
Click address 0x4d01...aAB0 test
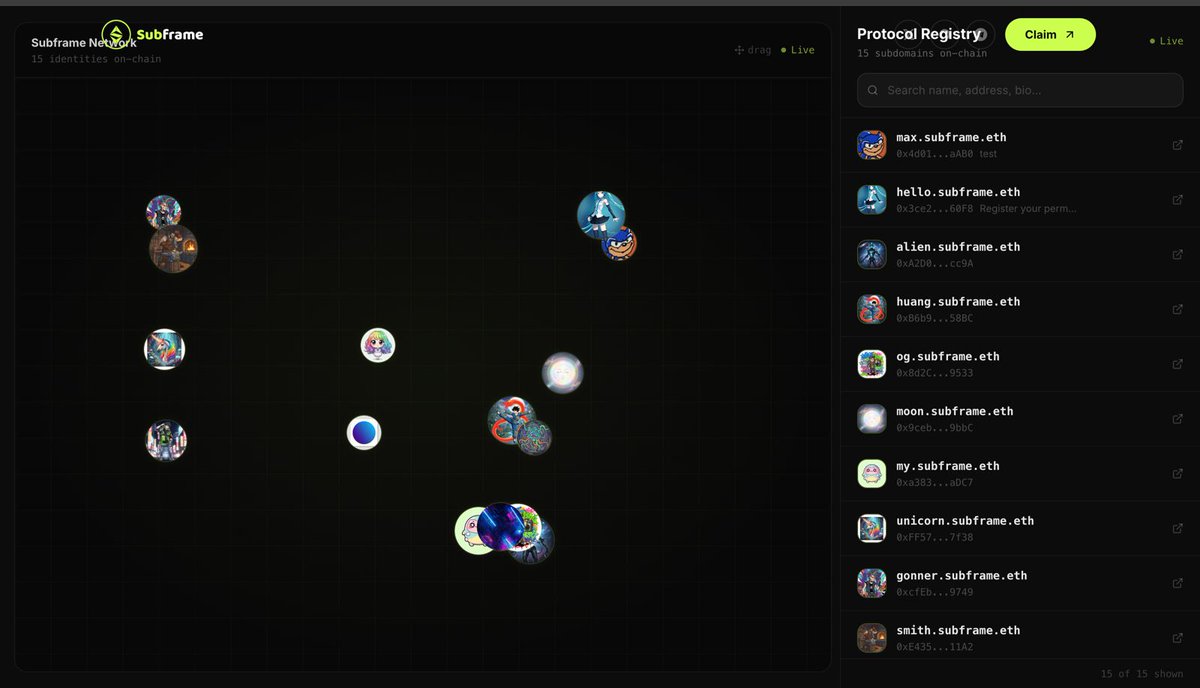pos(946,154)
